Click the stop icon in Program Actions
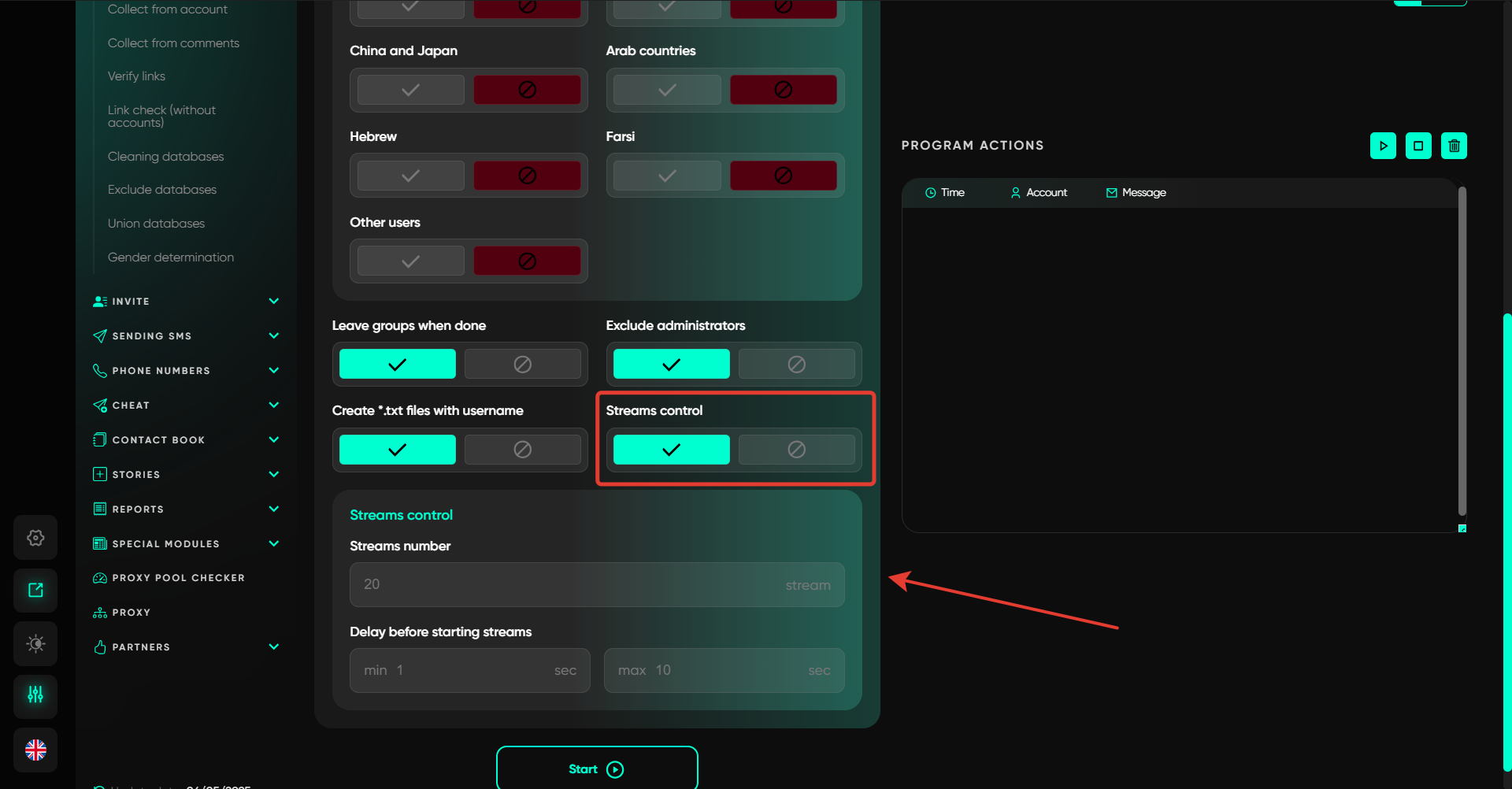Viewport: 1512px width, 789px height. pos(1418,146)
